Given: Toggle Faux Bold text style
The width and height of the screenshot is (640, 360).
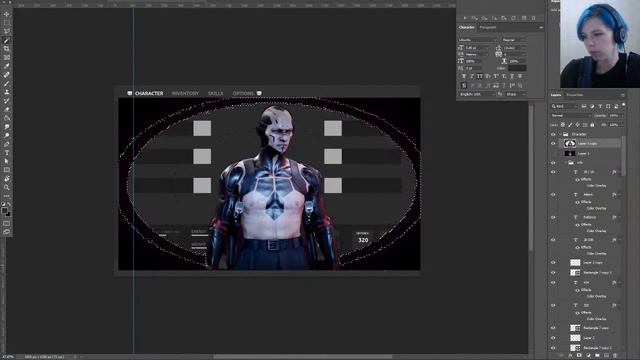Looking at the screenshot, I should [x=464, y=76].
